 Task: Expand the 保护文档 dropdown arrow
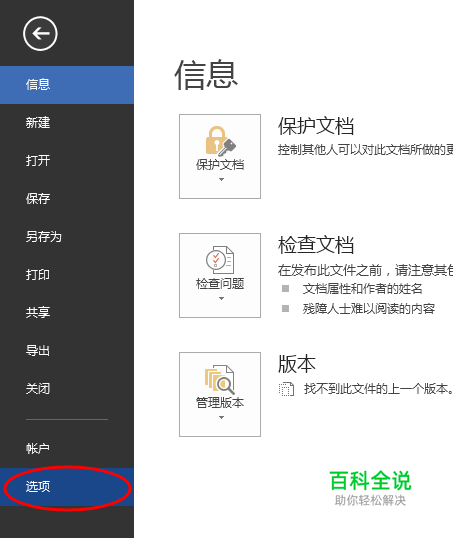221,179
